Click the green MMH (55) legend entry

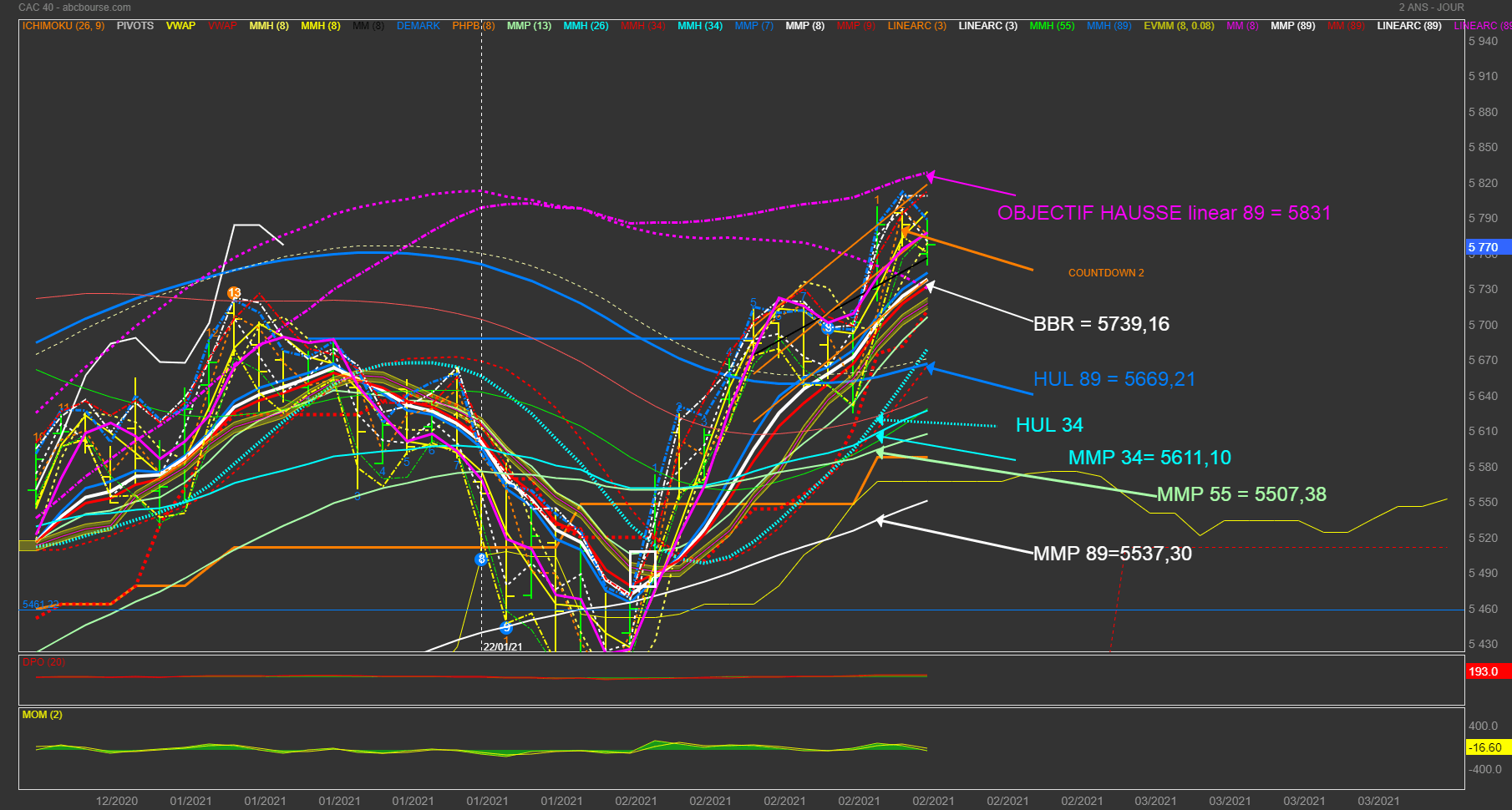click(x=1052, y=26)
